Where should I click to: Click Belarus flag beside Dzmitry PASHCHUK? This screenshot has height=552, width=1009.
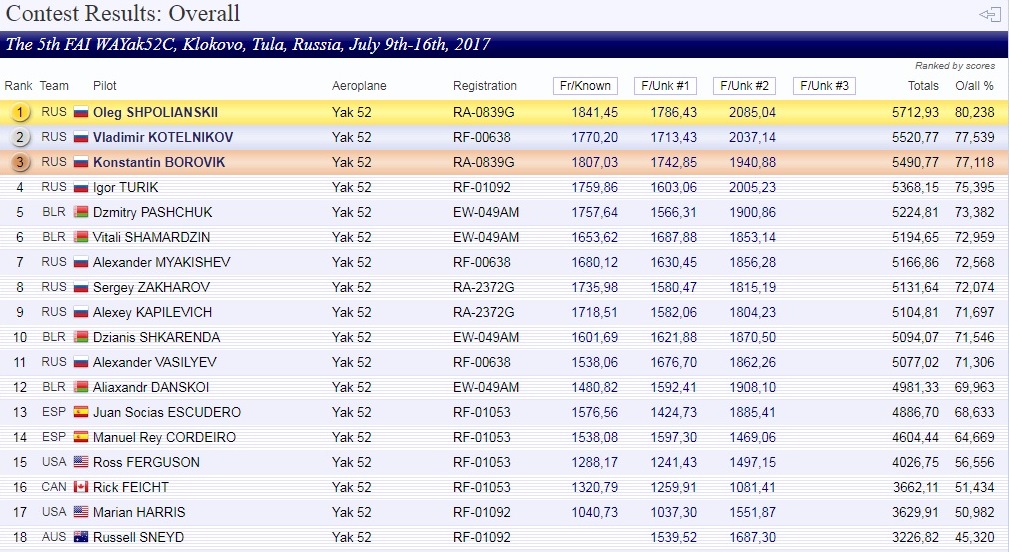click(80, 212)
